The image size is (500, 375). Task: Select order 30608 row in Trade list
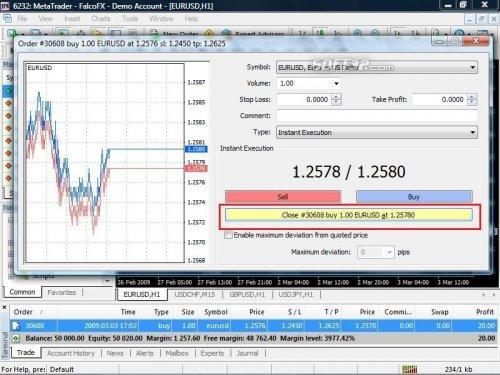[x=253, y=325]
